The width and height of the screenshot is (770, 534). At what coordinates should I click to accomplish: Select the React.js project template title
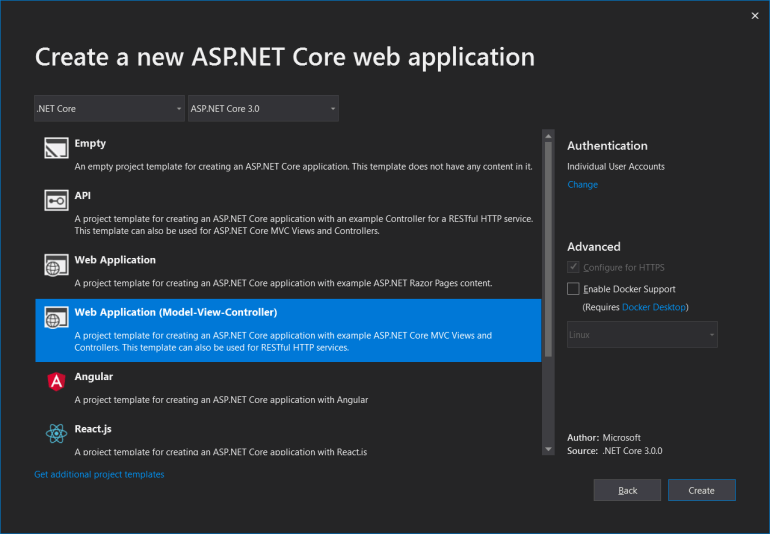point(93,429)
